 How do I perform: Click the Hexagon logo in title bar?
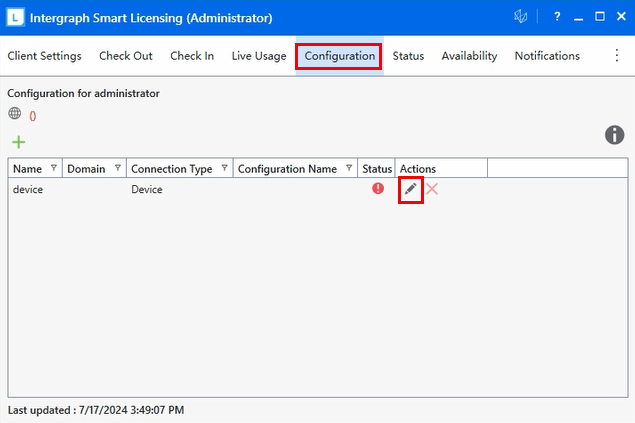[521, 17]
